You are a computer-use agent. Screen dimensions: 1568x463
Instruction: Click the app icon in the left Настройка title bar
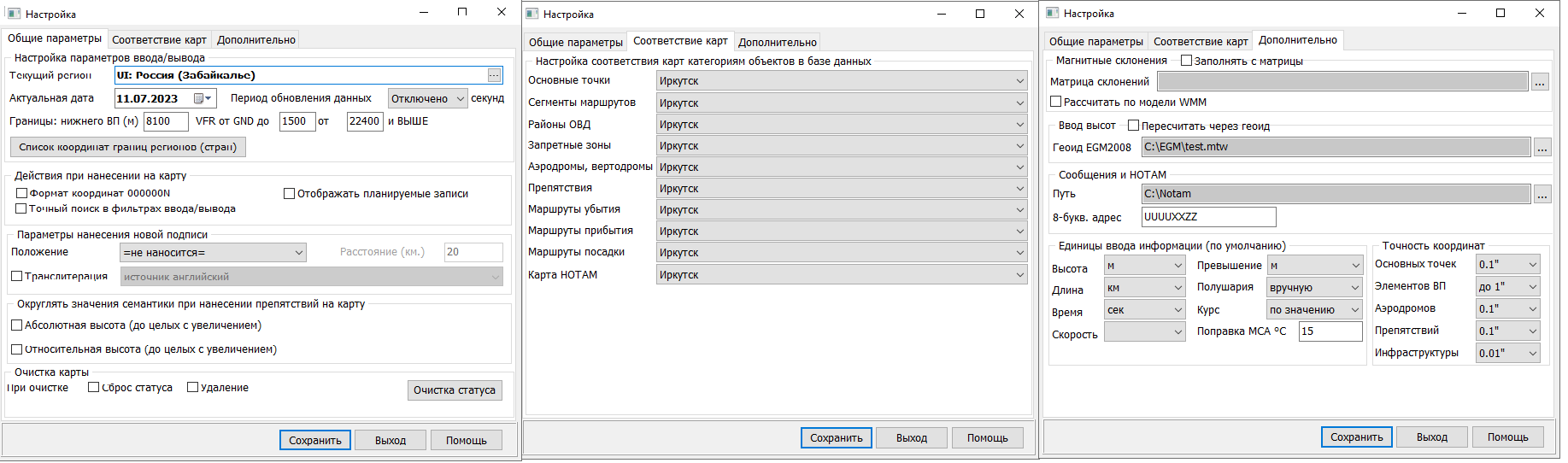click(14, 14)
